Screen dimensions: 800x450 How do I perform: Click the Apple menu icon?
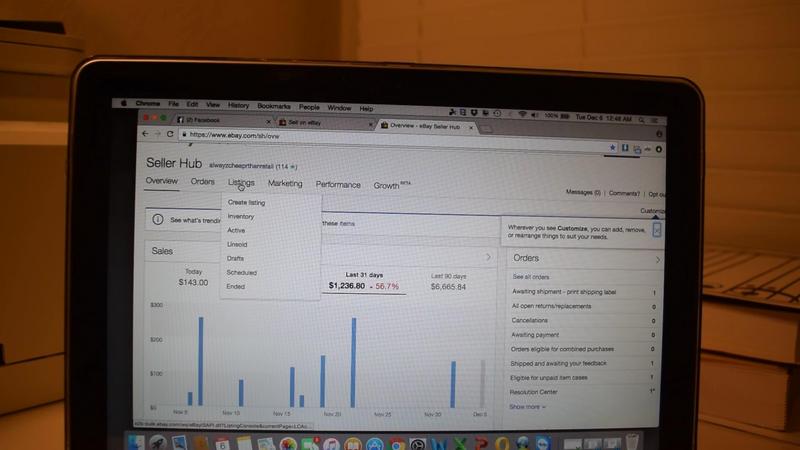pos(123,103)
